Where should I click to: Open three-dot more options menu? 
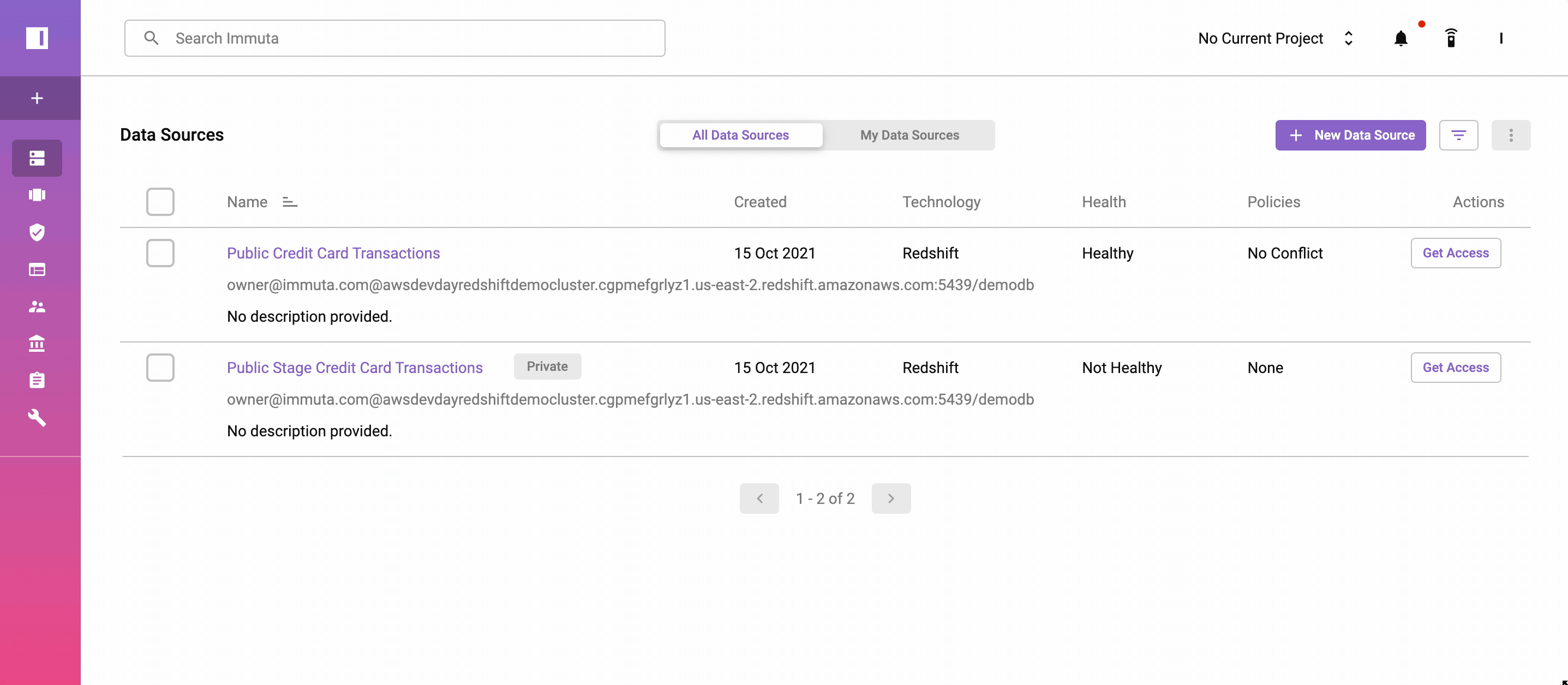1511,135
